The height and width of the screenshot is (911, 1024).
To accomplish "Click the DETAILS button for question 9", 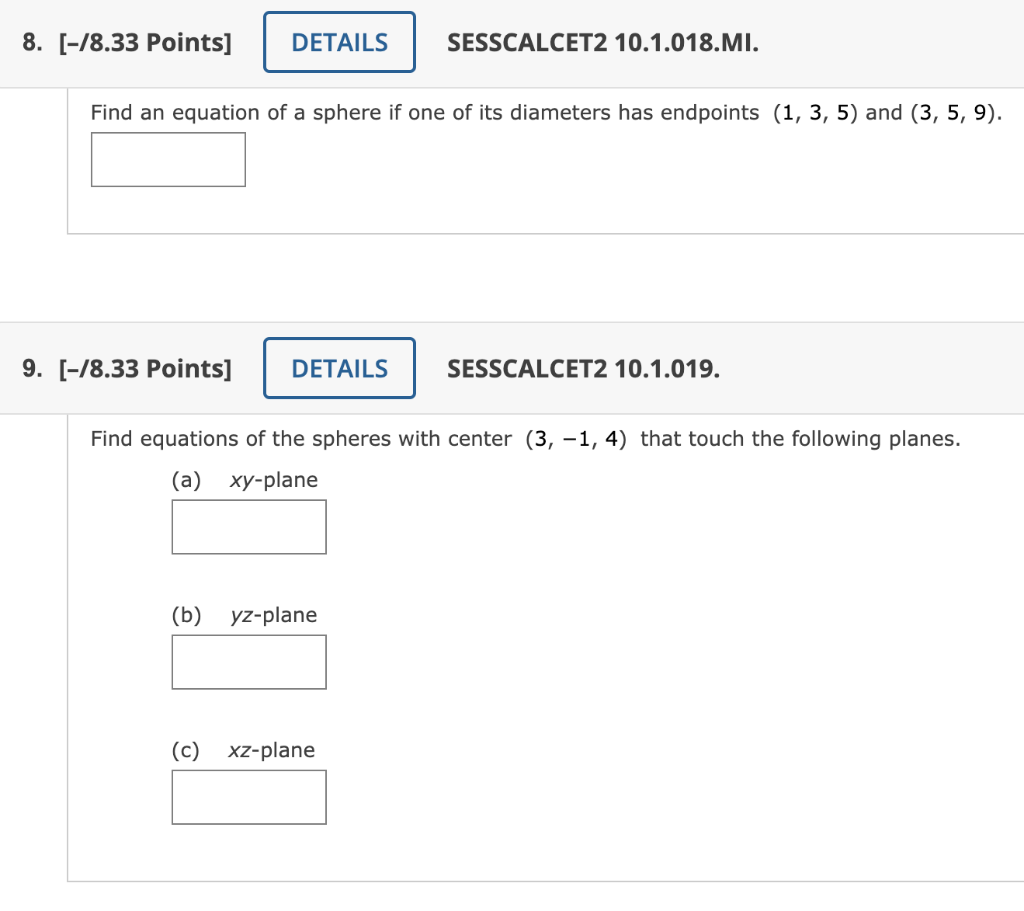I will pyautogui.click(x=339, y=368).
